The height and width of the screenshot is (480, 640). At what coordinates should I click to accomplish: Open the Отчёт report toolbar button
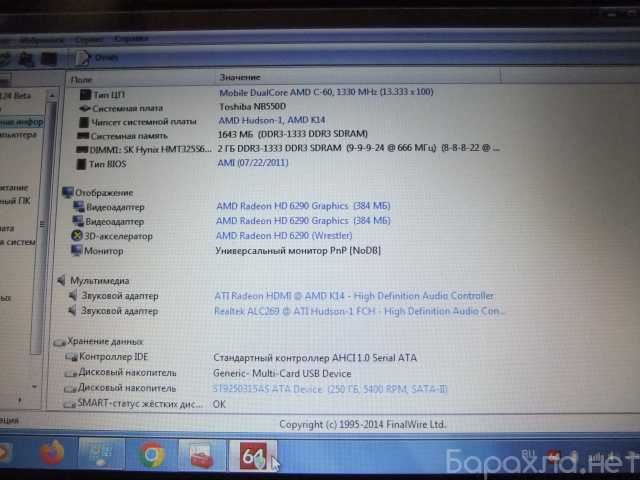(x=98, y=58)
